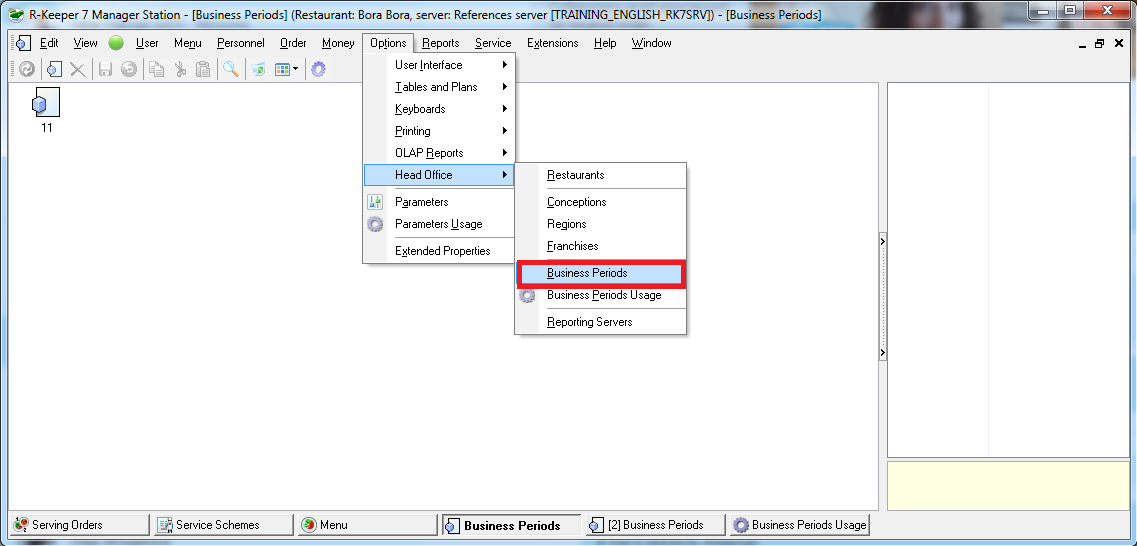Open the Extensions menu
Image resolution: width=1137 pixels, height=546 pixels.
(x=553, y=43)
